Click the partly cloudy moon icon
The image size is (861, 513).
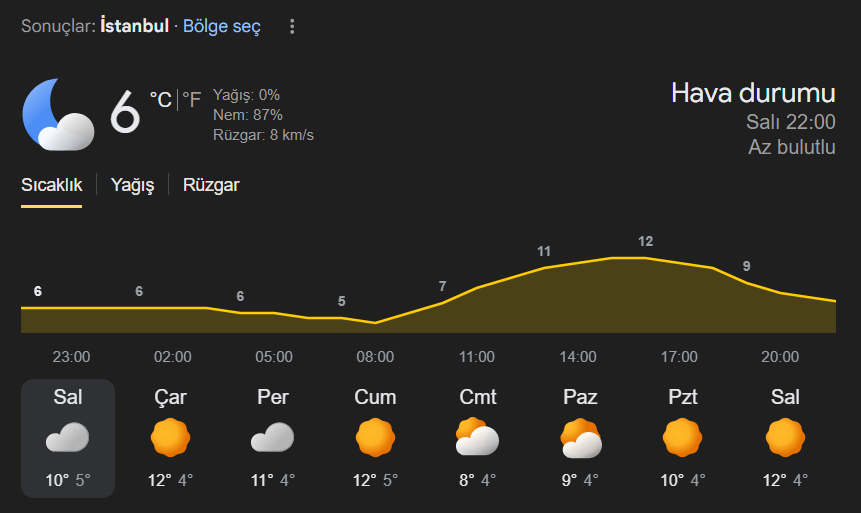(58, 115)
